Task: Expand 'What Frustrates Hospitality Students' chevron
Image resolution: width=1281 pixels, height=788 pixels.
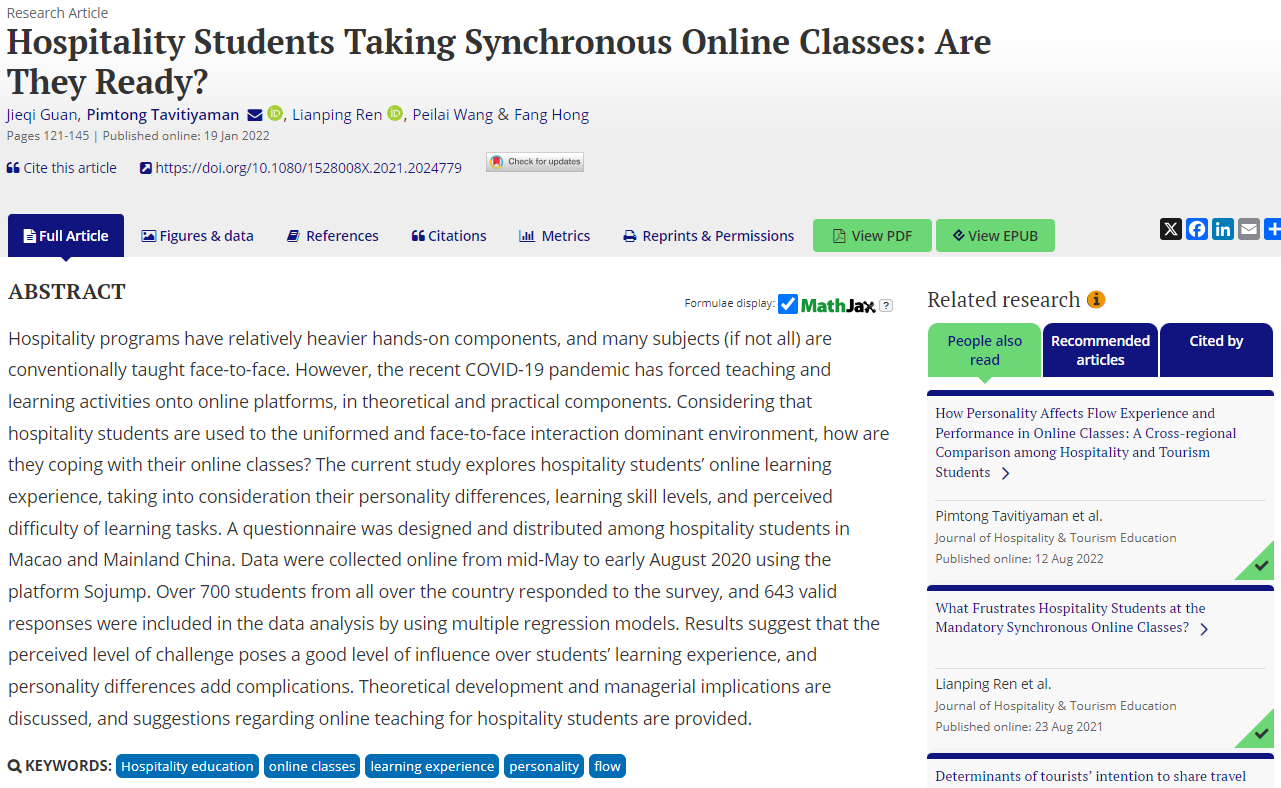Action: pos(1204,629)
